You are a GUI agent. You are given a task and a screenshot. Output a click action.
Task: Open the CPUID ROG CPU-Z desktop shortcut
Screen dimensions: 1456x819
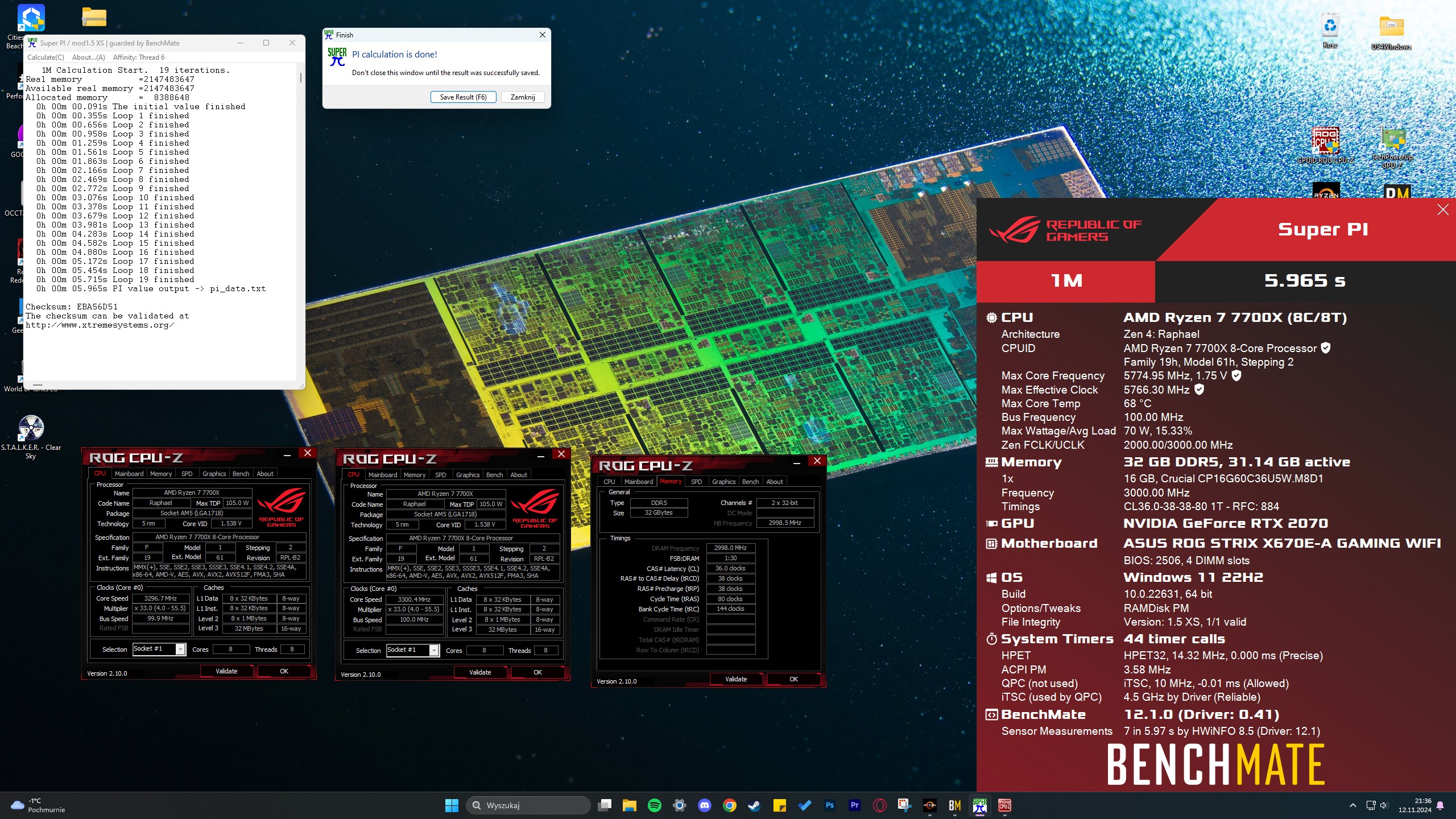(x=1325, y=145)
